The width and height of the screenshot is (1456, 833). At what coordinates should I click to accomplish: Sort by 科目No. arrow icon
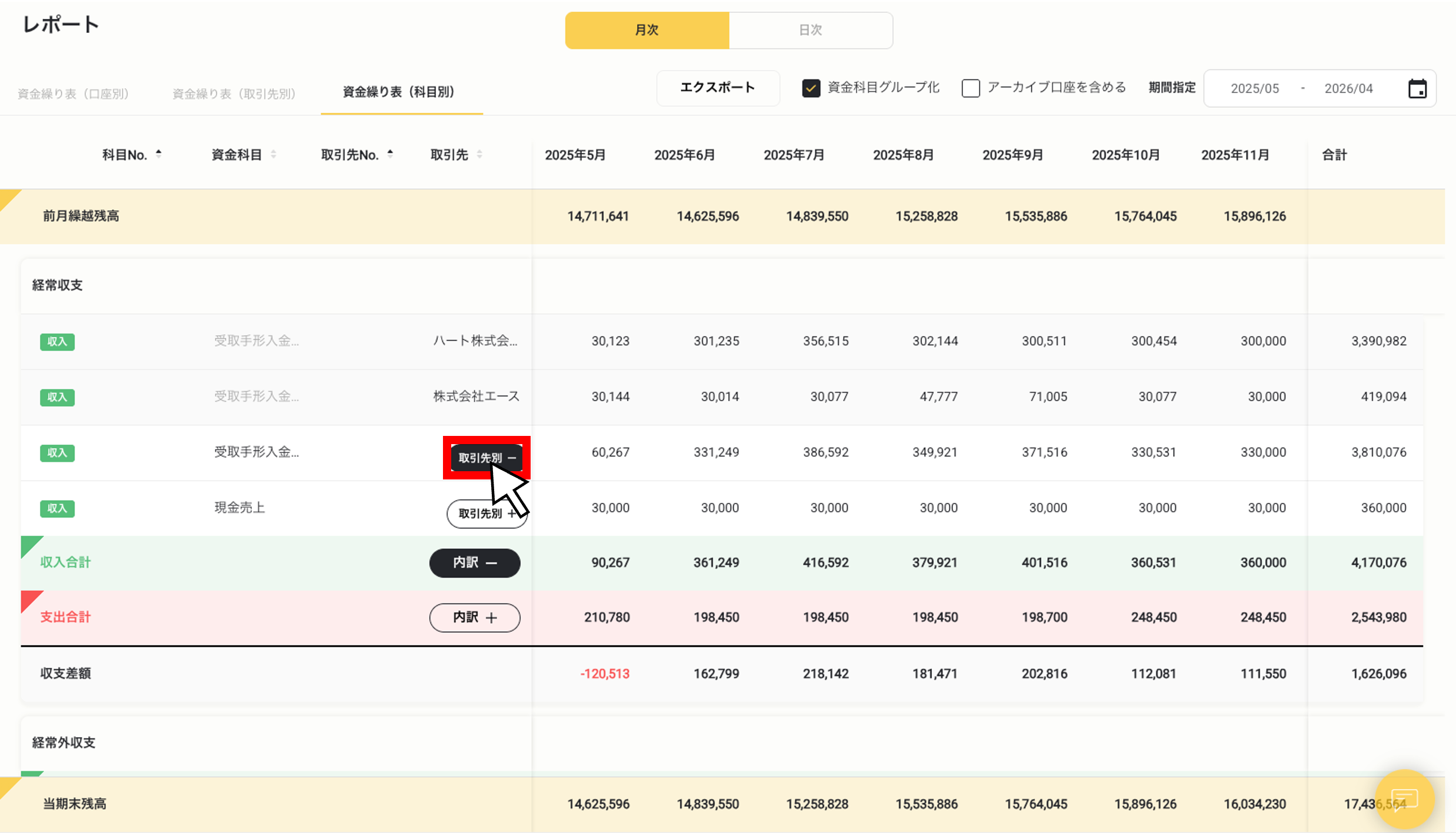pos(158,154)
